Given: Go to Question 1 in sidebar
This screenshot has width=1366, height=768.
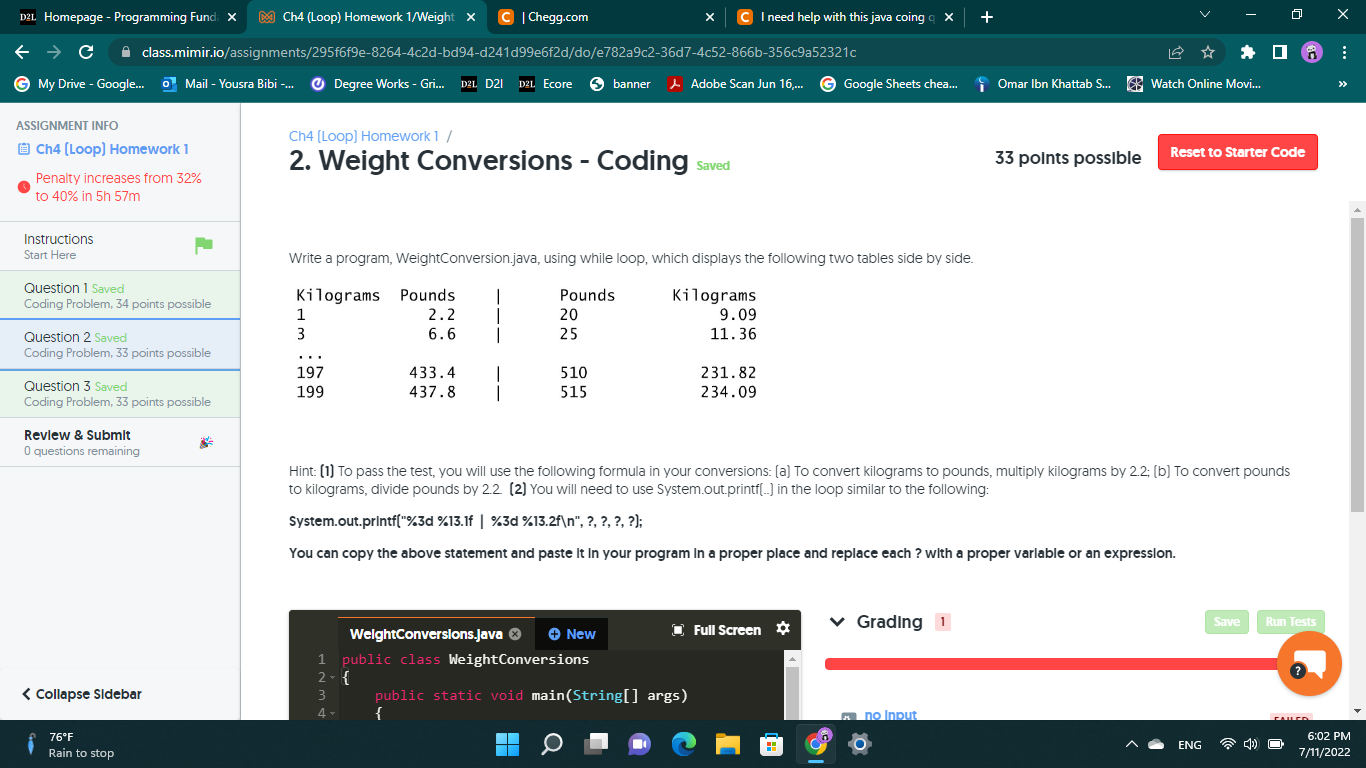Looking at the screenshot, I should click(x=120, y=295).
